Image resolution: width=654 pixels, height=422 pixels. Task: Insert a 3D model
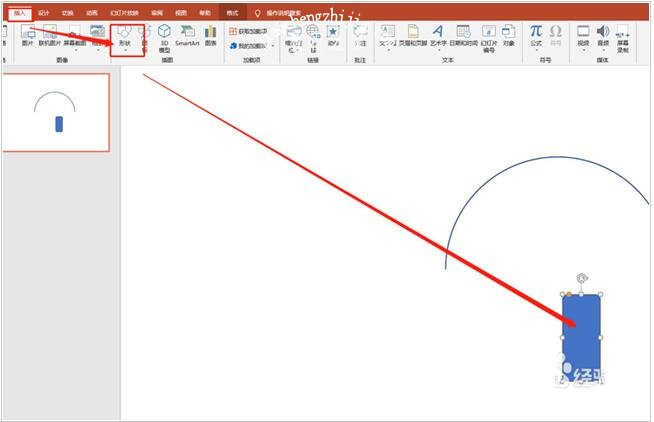pyautogui.click(x=164, y=38)
